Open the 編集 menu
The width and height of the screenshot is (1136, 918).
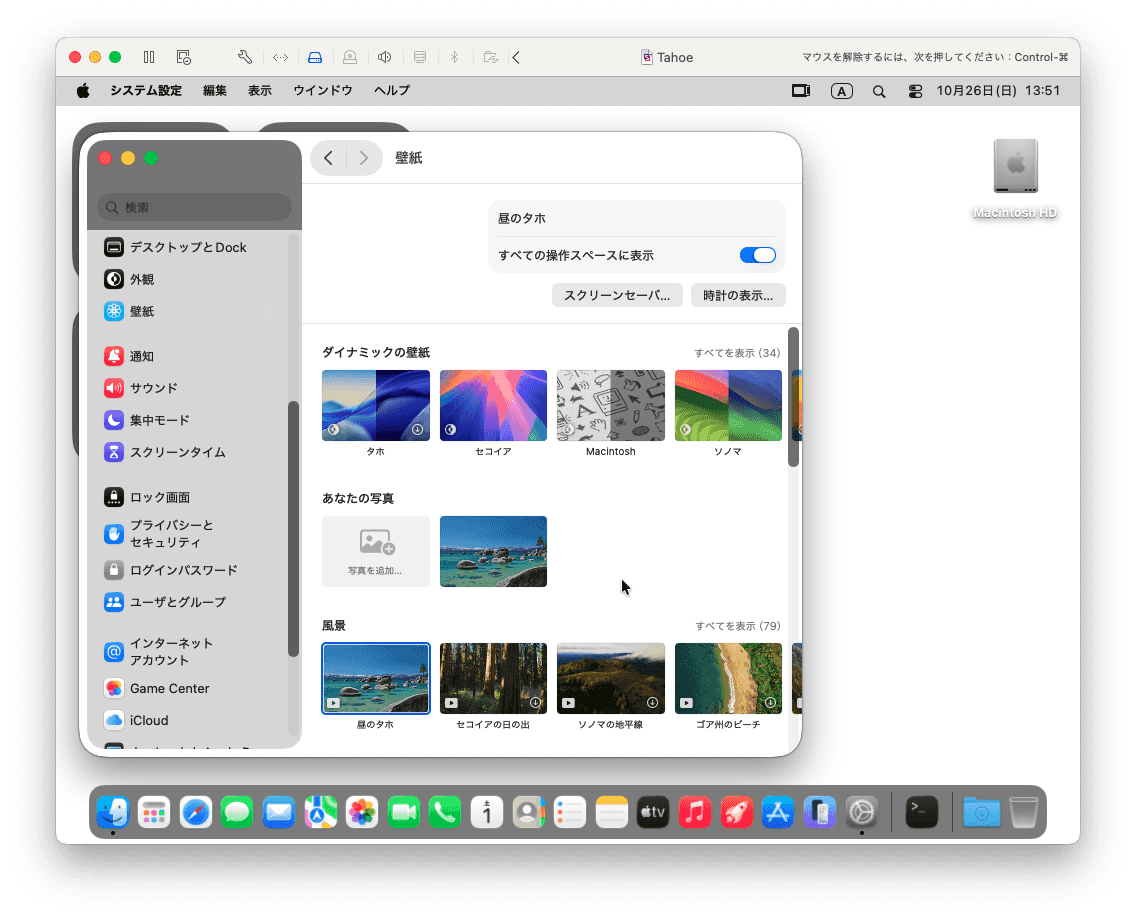tap(215, 91)
